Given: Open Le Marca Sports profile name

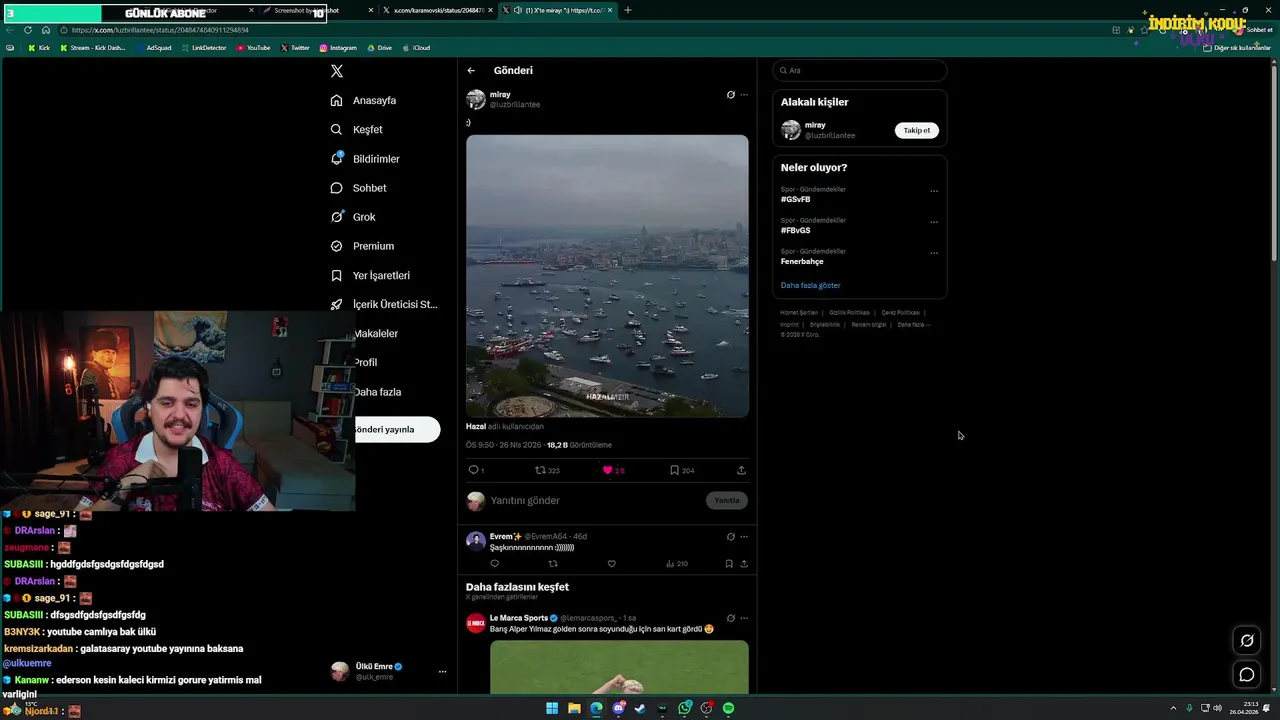Looking at the screenshot, I should 519,618.
